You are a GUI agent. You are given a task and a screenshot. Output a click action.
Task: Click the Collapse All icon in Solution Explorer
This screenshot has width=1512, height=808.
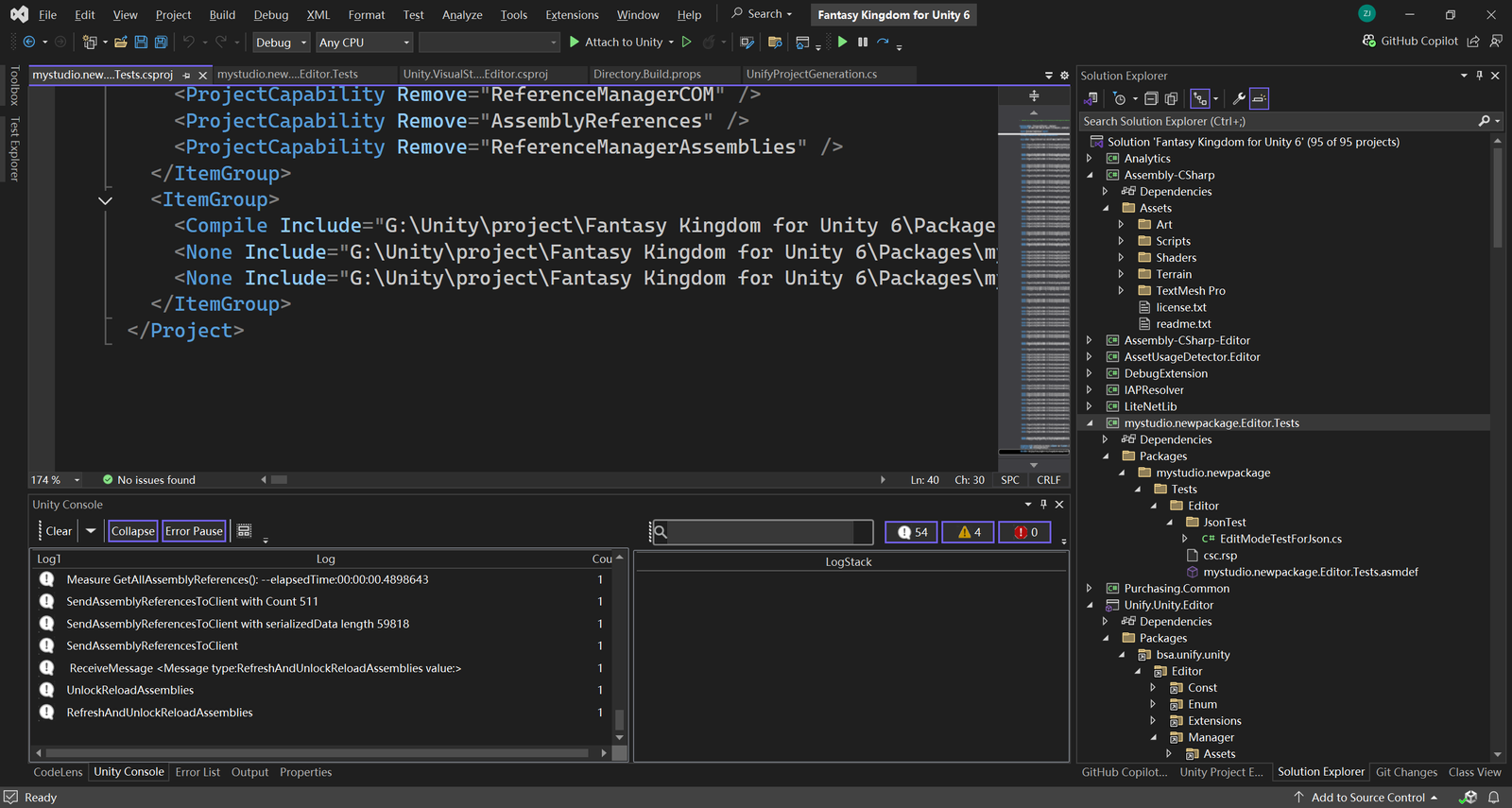(1151, 98)
